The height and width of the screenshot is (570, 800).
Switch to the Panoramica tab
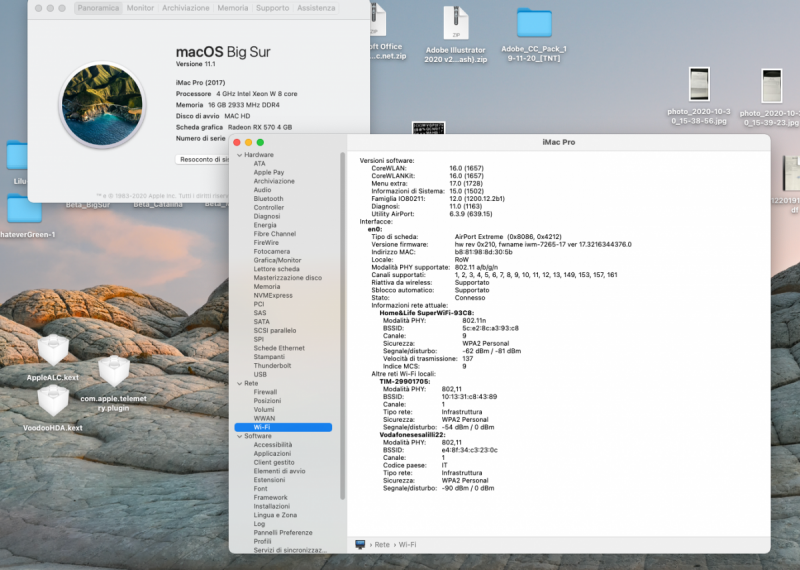pyautogui.click(x=98, y=8)
